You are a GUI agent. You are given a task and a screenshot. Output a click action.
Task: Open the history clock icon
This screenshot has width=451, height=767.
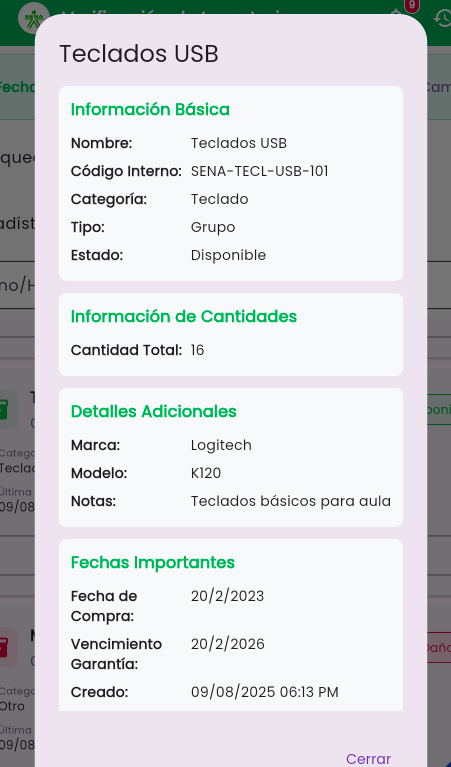tap(442, 19)
